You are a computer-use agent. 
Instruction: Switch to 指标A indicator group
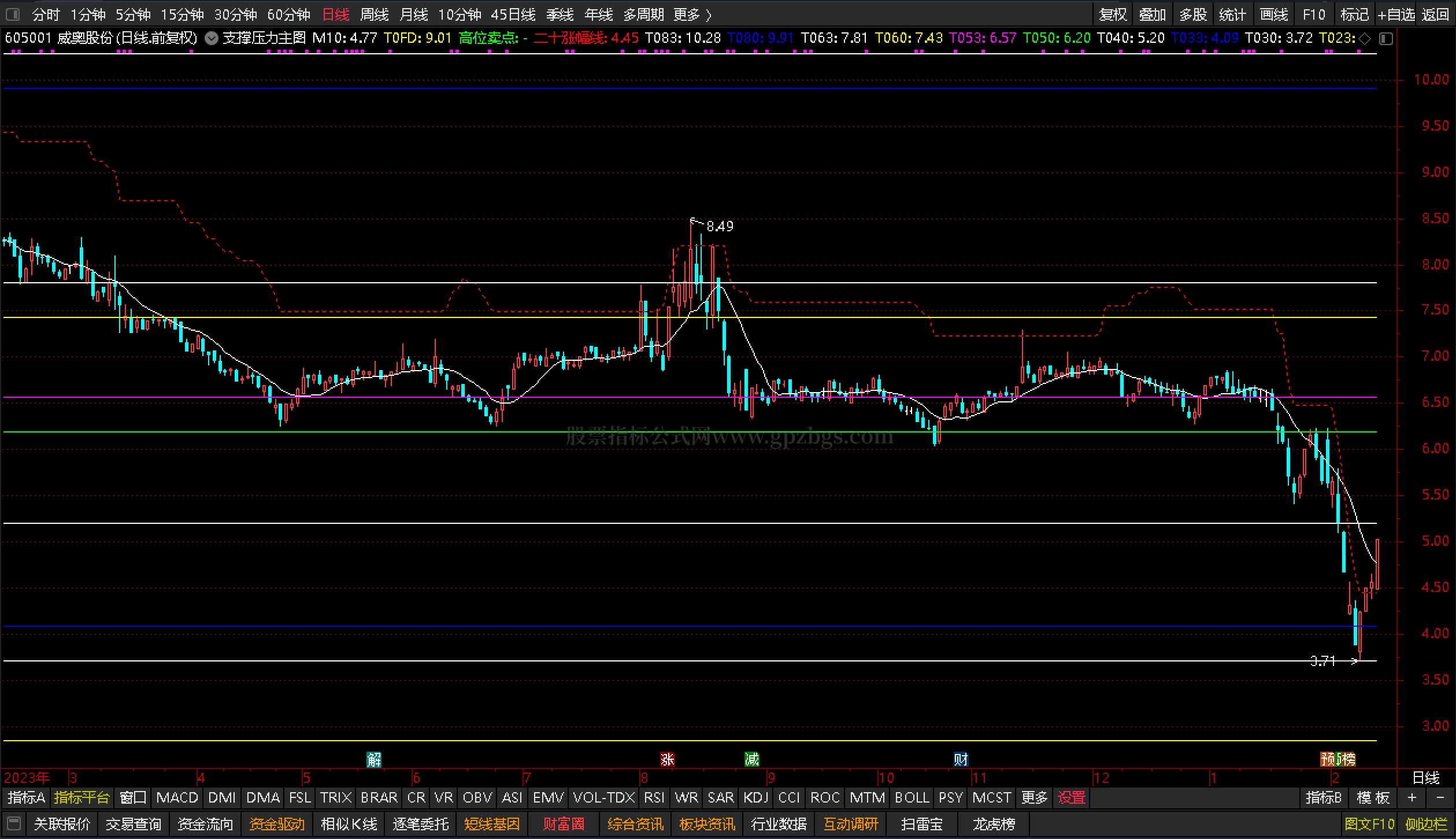(x=27, y=797)
